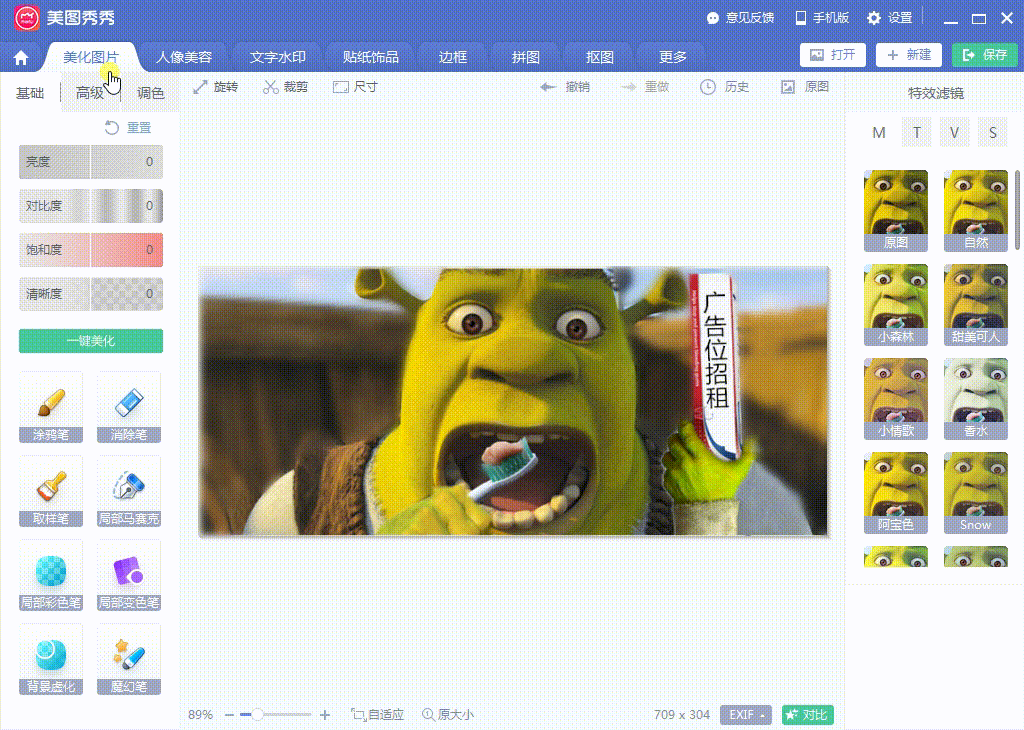Apply the 原图 filter thumbnail
Viewport: 1024px width, 730px height.
tap(895, 210)
